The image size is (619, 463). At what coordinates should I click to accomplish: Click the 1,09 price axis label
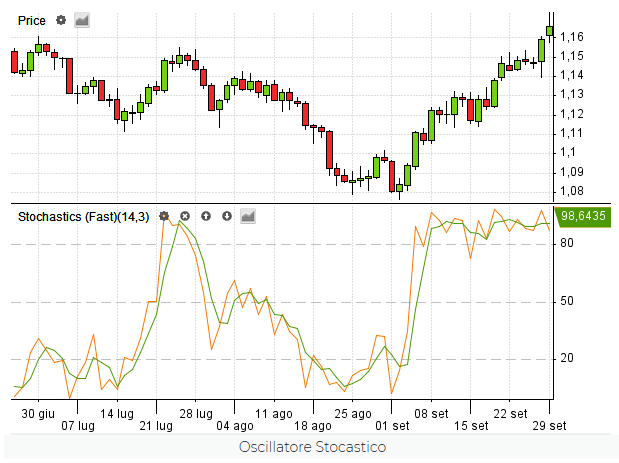572,172
